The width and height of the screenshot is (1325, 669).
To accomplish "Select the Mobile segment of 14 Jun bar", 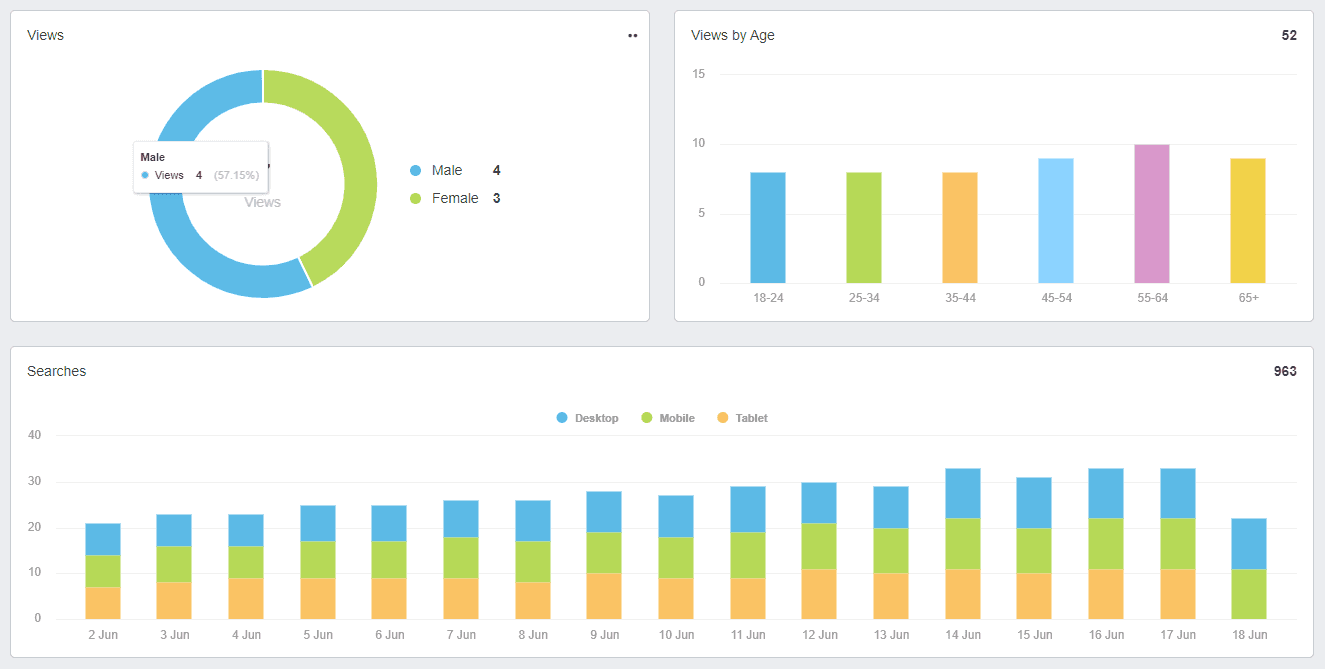I will pyautogui.click(x=962, y=544).
